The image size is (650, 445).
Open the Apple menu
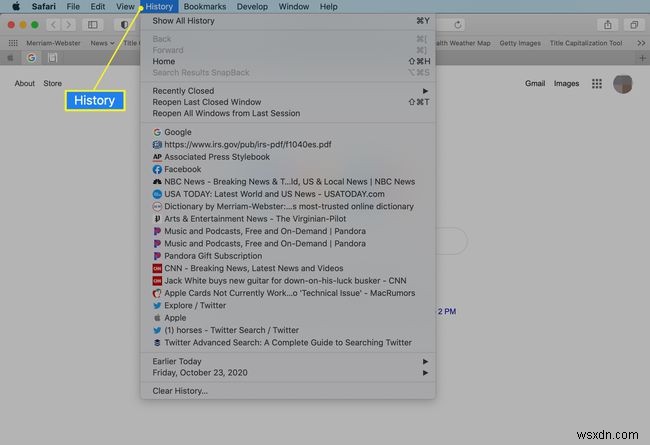[16, 7]
